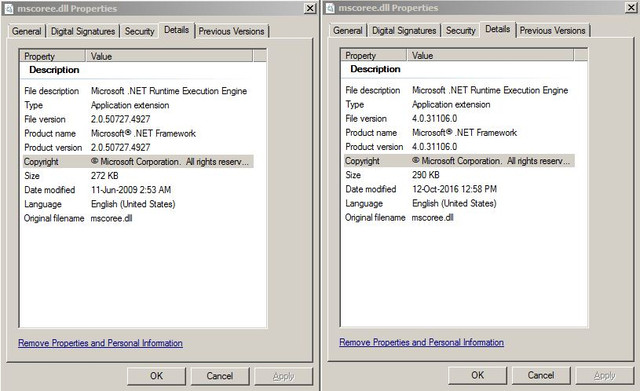Click Value column header in left window
This screenshot has width=640, height=391.
(x=169, y=56)
